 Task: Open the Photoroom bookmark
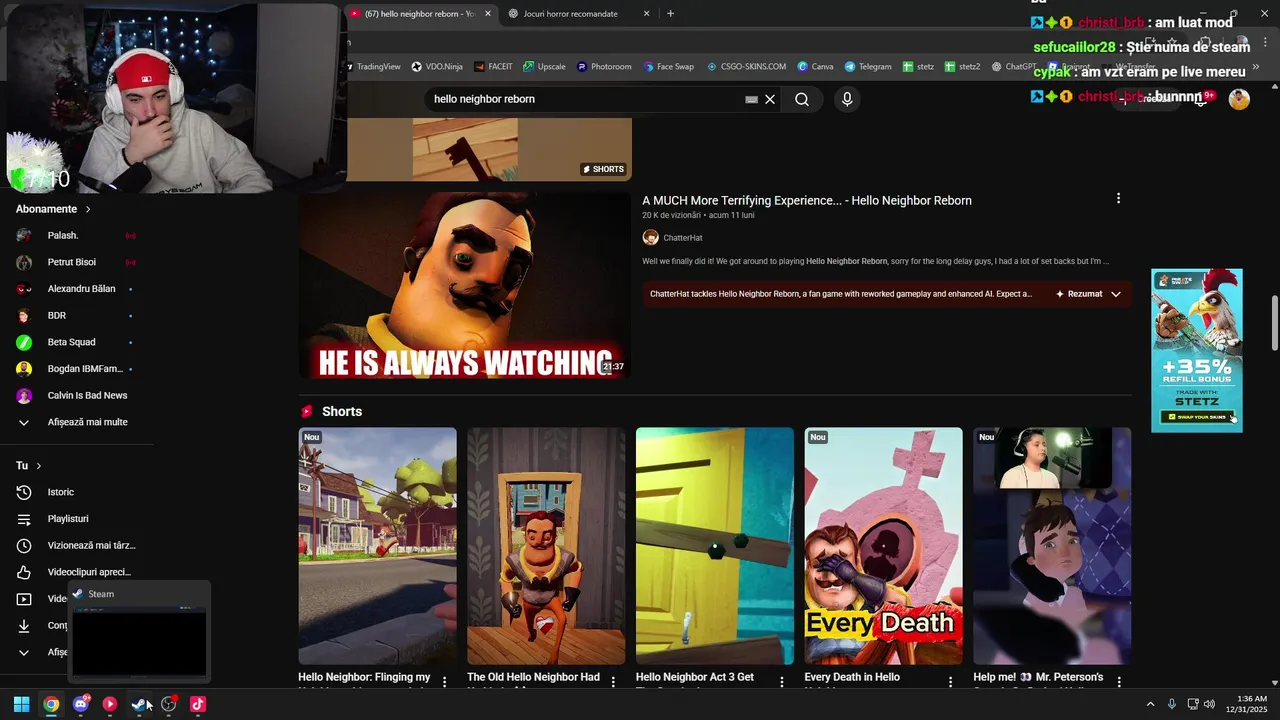pos(604,67)
